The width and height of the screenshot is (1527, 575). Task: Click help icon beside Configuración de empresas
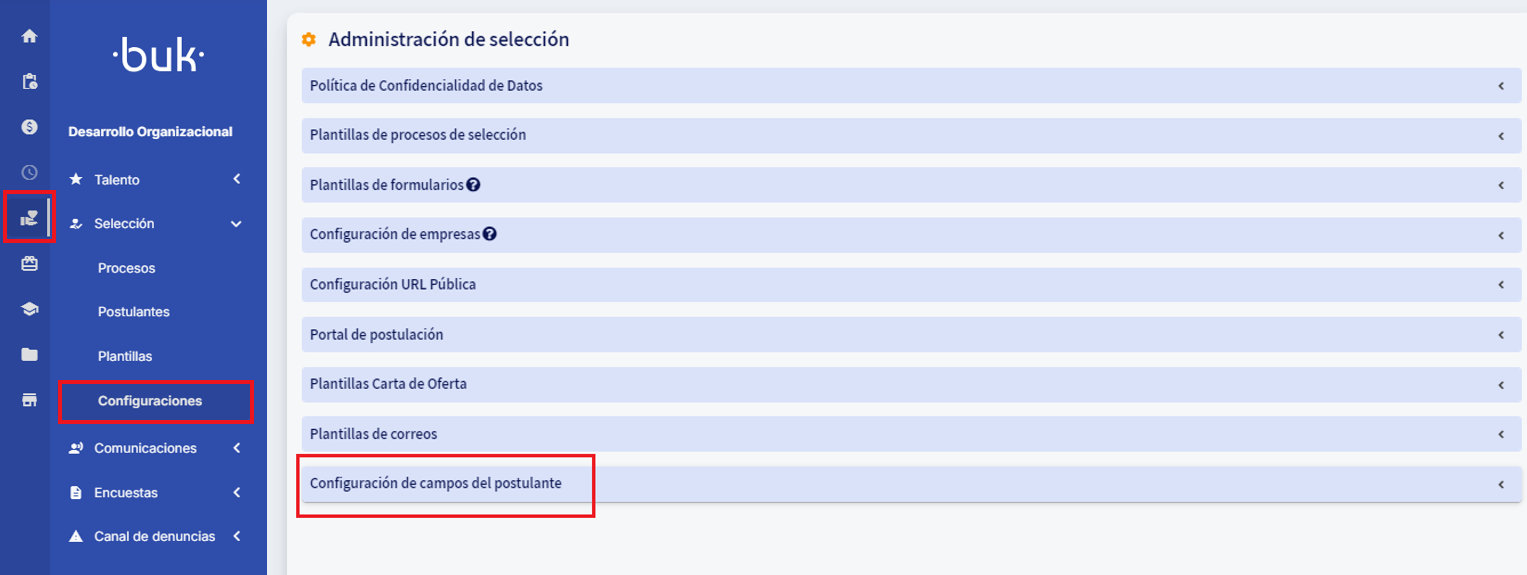[490, 235]
